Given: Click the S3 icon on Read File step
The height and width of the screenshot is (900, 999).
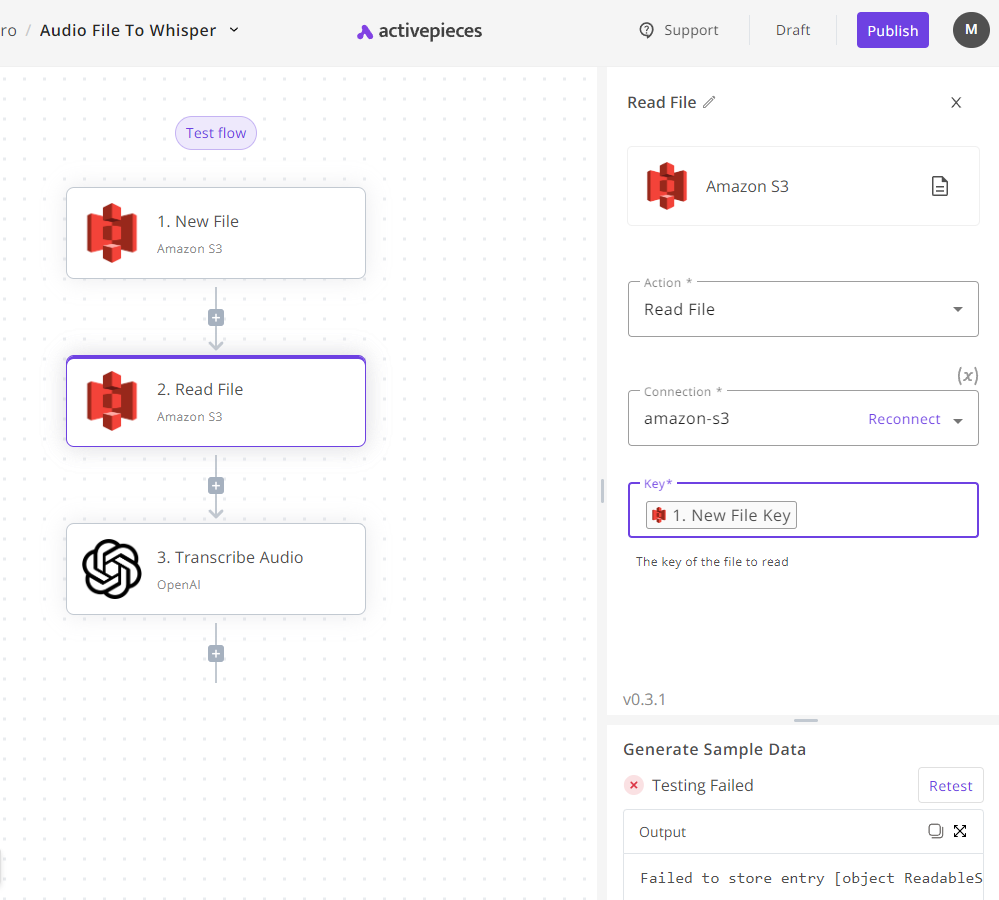Looking at the screenshot, I should (112, 401).
